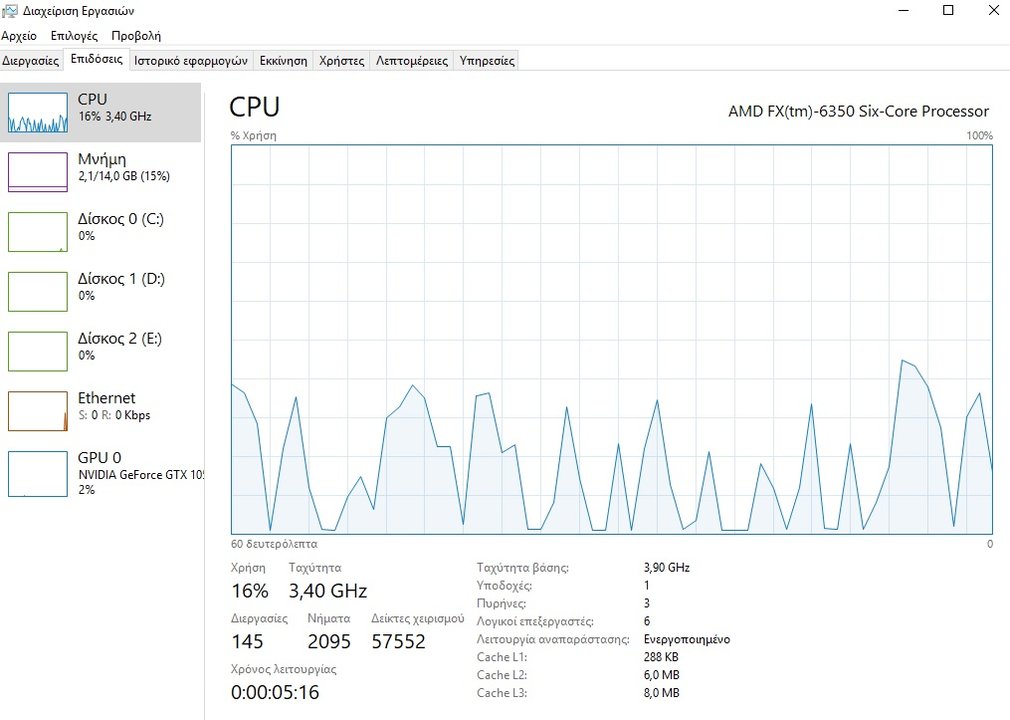Switch to the Υπηρεσίες tab
The image size is (1010, 720).
(x=486, y=60)
